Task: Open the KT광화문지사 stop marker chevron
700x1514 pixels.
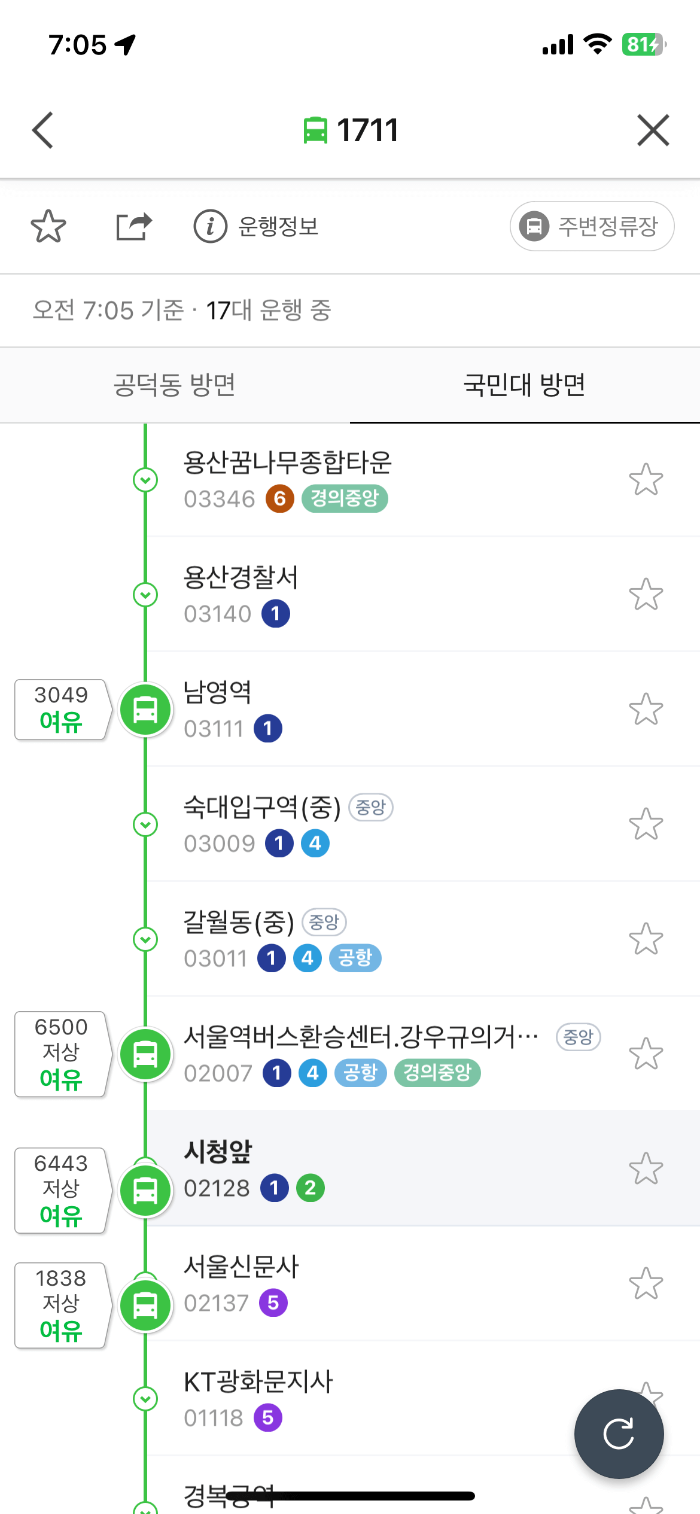Action: tap(146, 1399)
